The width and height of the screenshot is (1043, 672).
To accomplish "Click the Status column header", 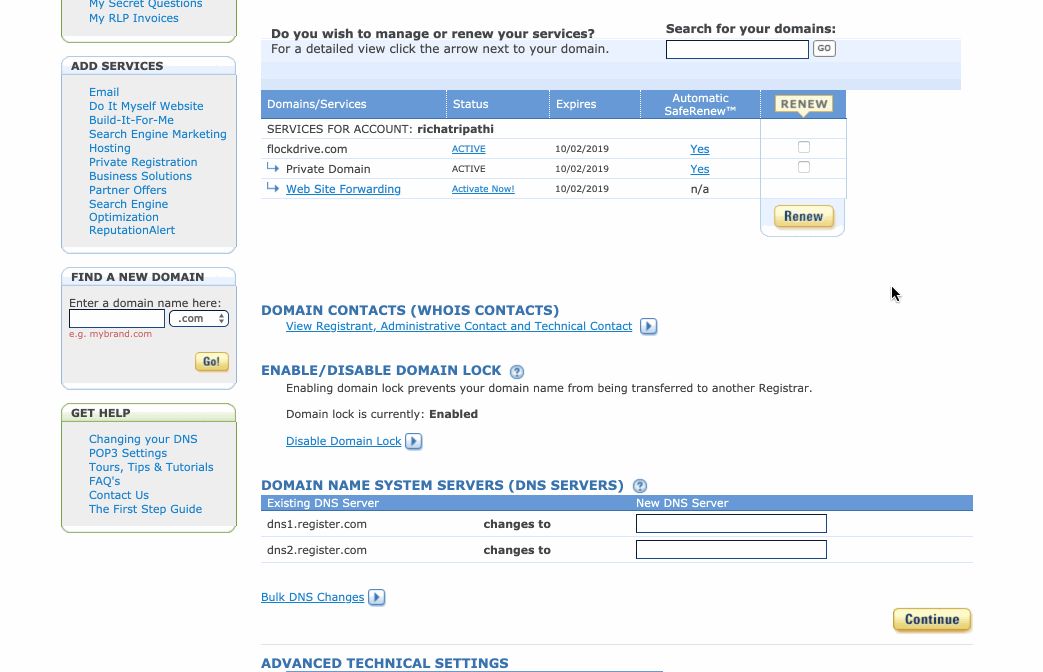I will coord(470,104).
